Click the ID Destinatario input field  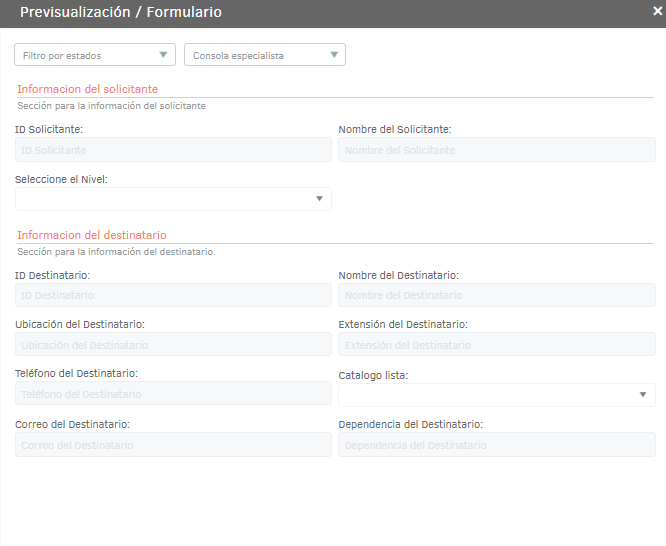click(173, 295)
